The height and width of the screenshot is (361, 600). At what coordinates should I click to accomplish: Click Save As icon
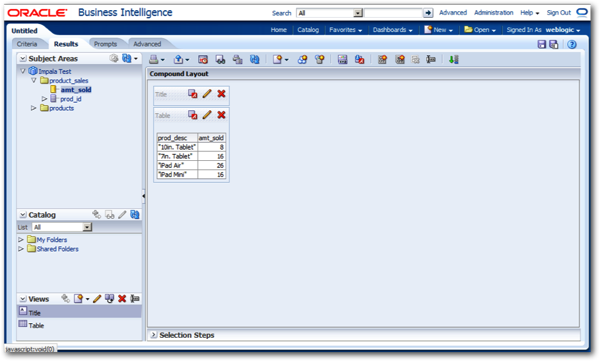pyautogui.click(x=554, y=44)
